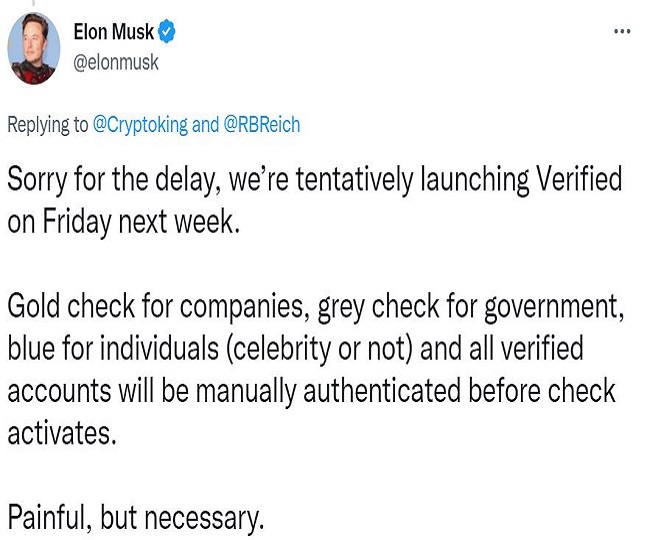This screenshot has width=650, height=540.
Task: Open the @Cryptoking mention link
Action: click(x=139, y=125)
